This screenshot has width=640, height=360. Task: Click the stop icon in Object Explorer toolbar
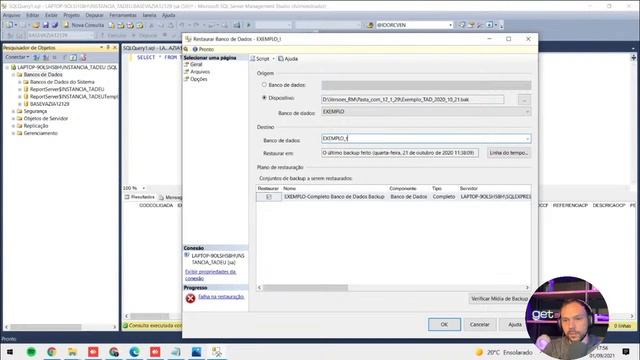pos(55,58)
